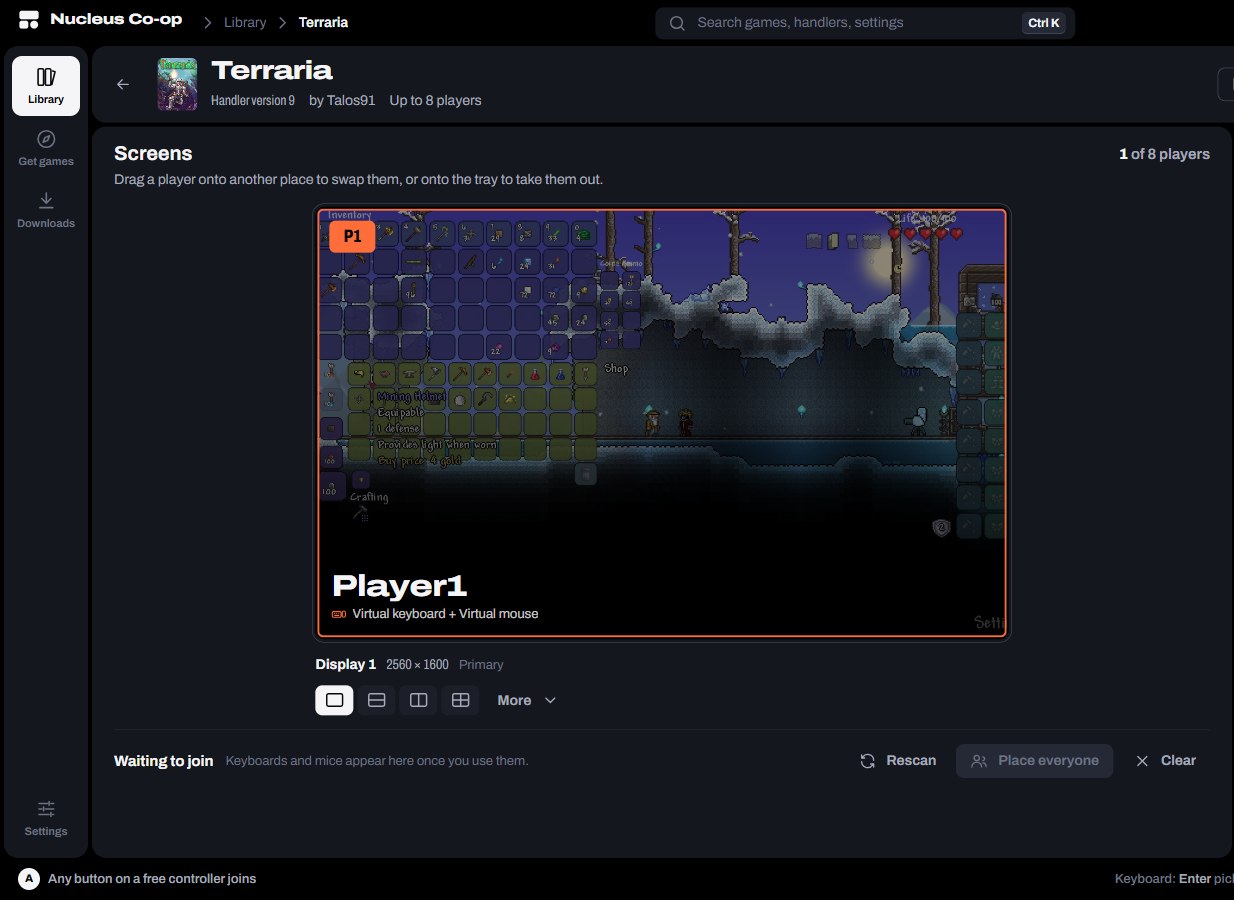Choose vertical split layout
This screenshot has width=1234, height=900.
pyautogui.click(x=419, y=700)
